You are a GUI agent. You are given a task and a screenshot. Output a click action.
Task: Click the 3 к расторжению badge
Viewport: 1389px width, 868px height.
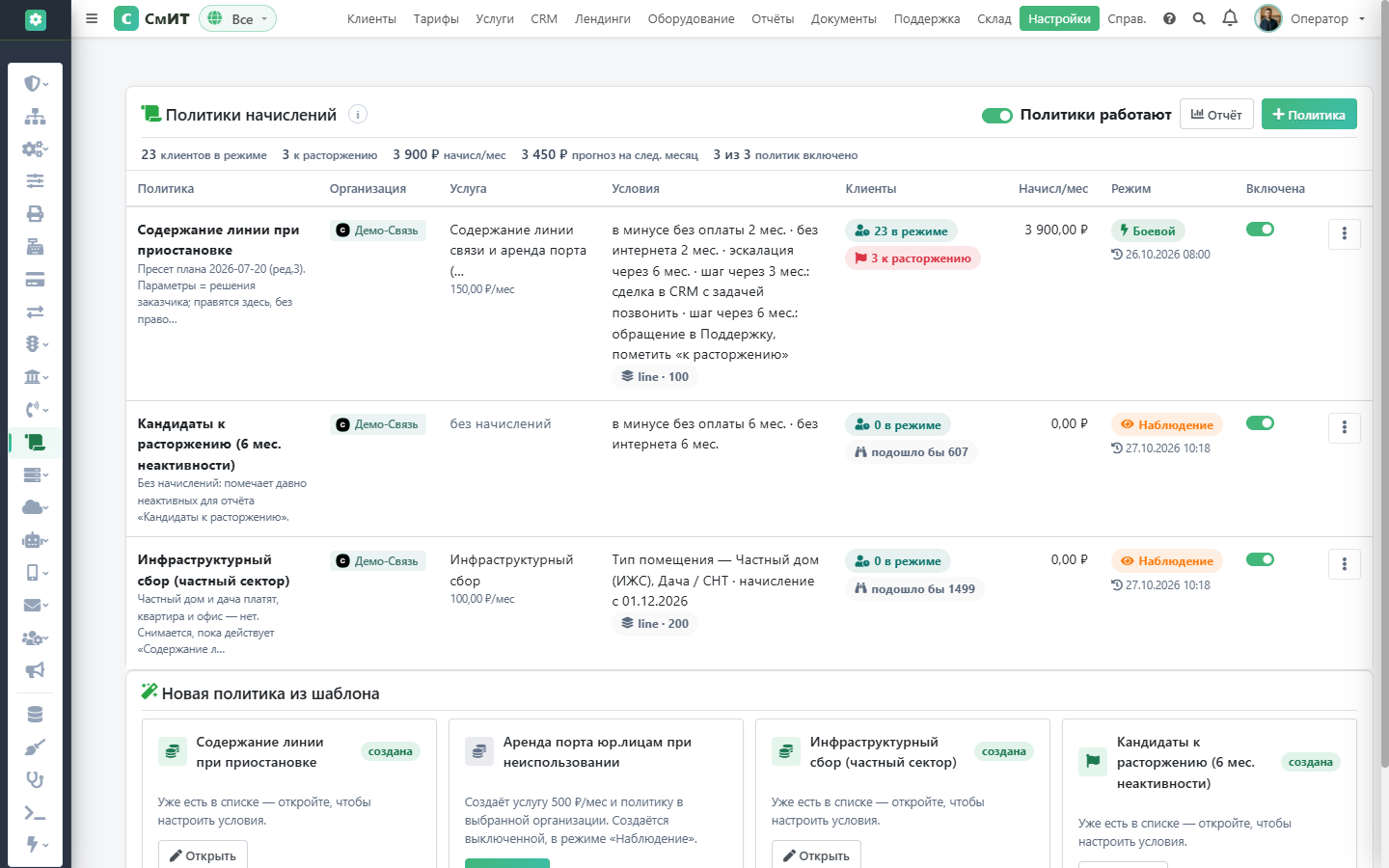pyautogui.click(x=912, y=258)
